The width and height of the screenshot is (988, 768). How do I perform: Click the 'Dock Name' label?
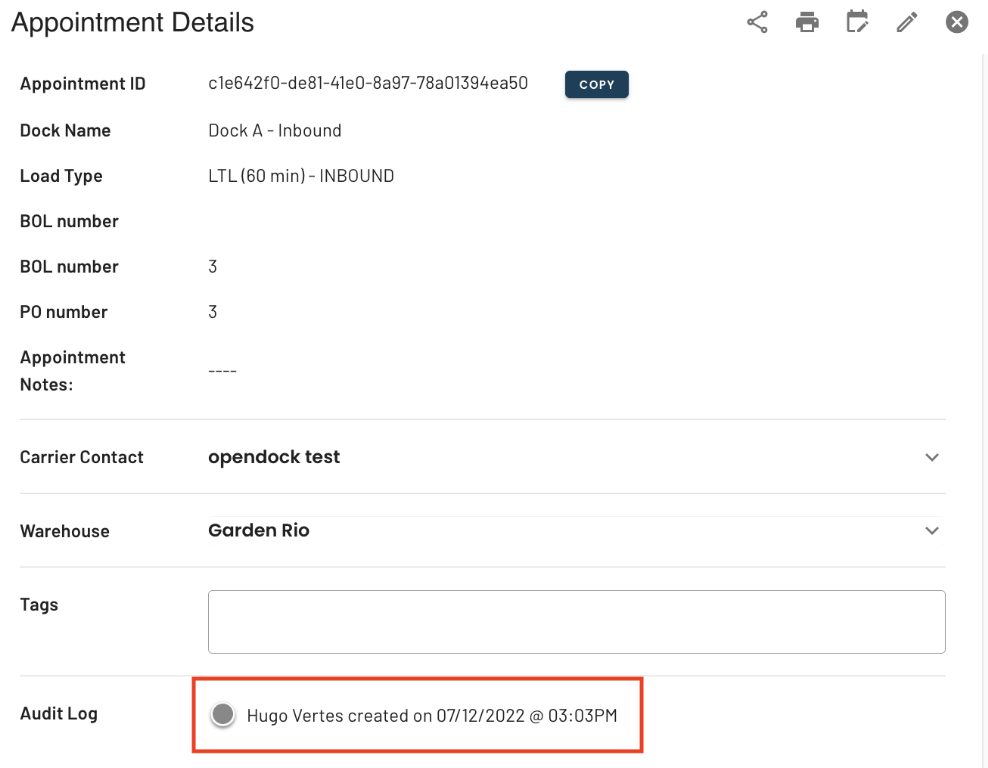coord(66,130)
